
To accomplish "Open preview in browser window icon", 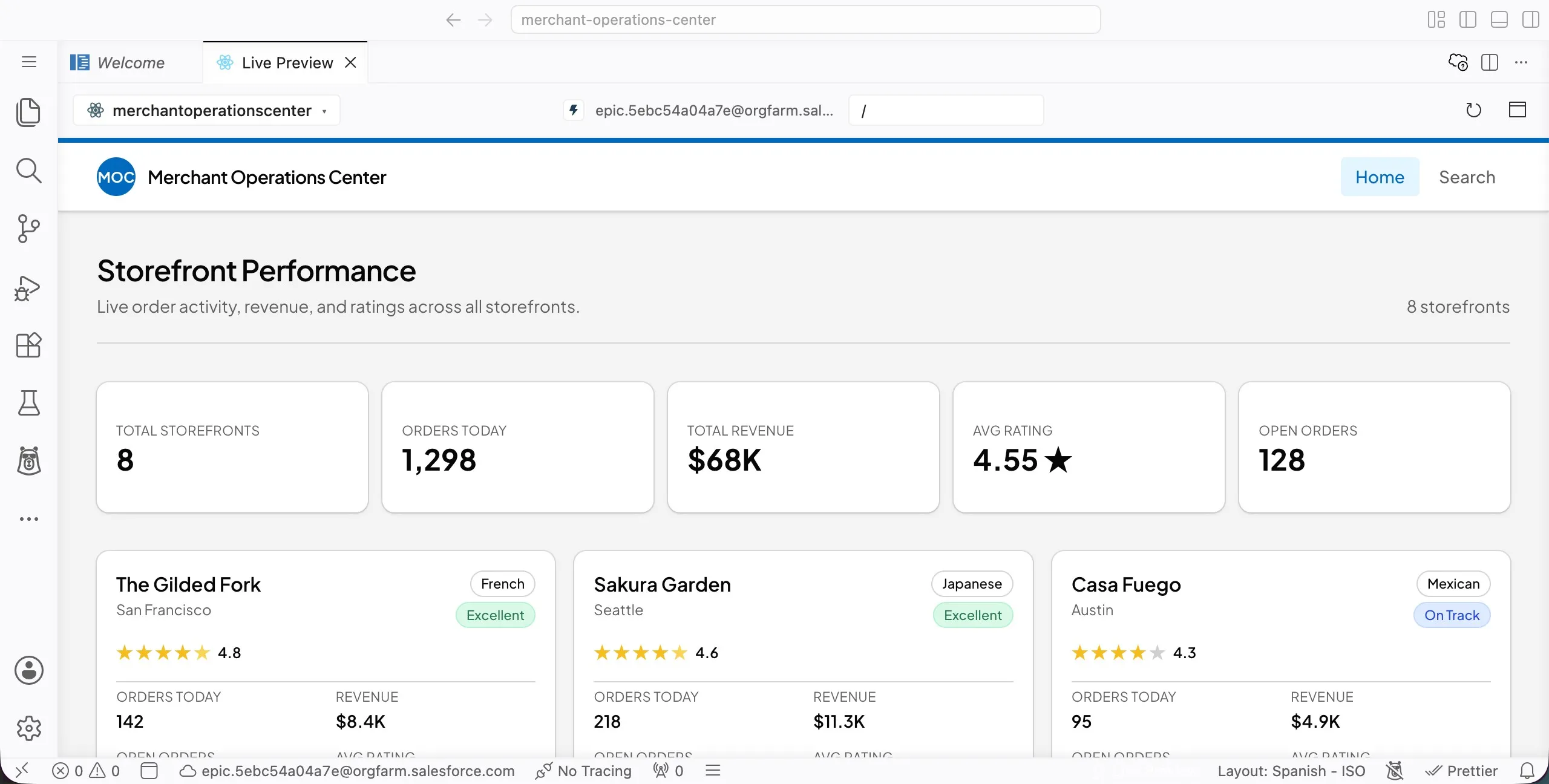I will pos(1517,110).
